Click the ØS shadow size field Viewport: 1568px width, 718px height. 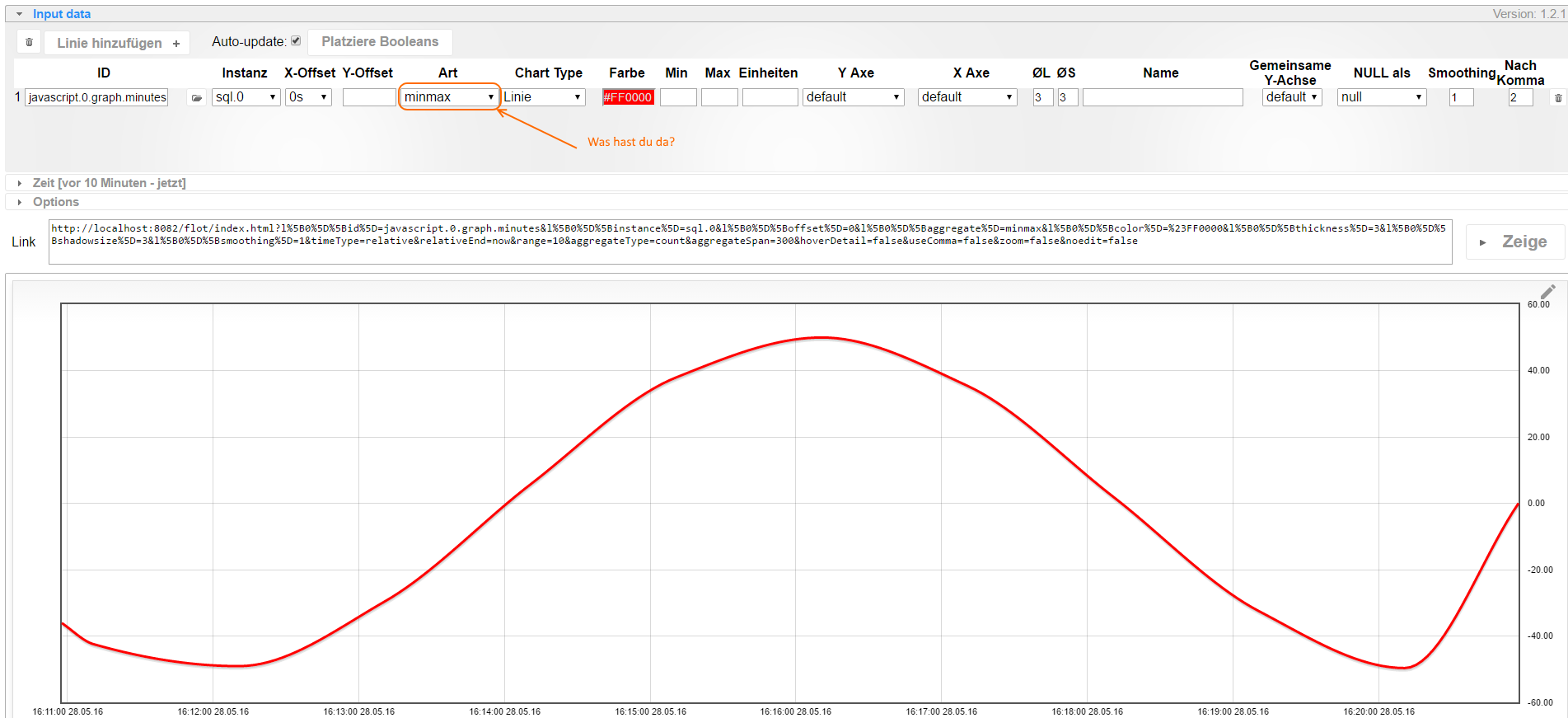coord(1068,97)
